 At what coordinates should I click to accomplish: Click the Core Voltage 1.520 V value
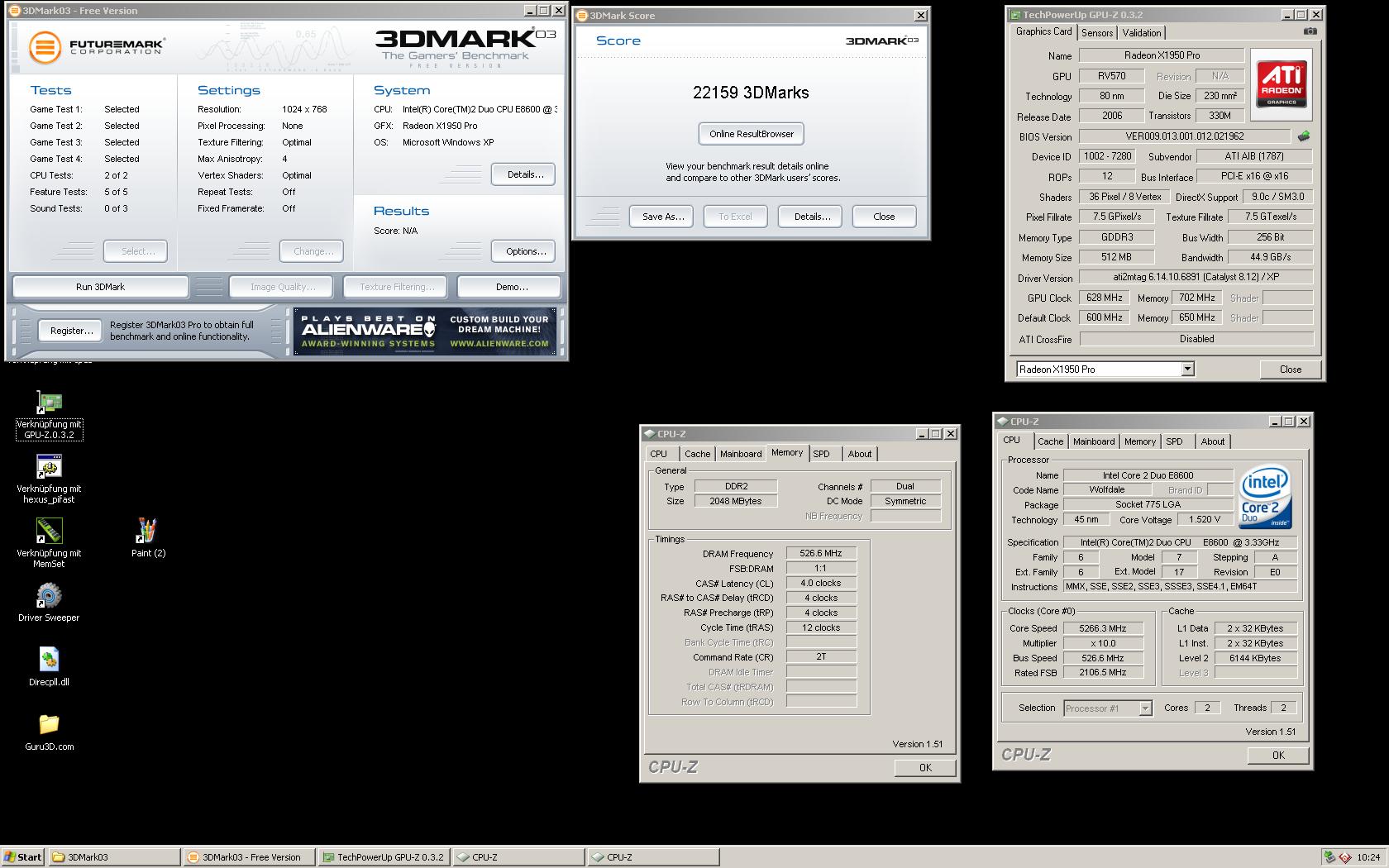[1205, 519]
